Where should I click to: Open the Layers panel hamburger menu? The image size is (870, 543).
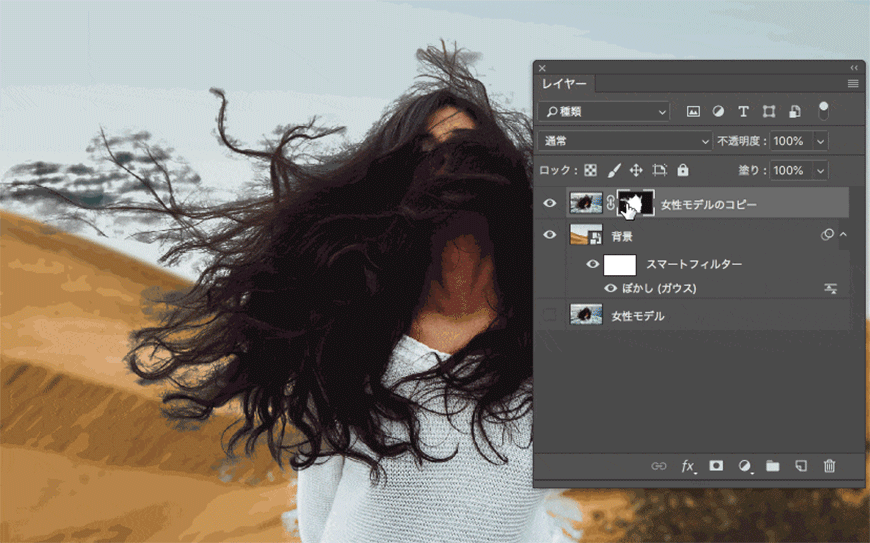point(853,84)
